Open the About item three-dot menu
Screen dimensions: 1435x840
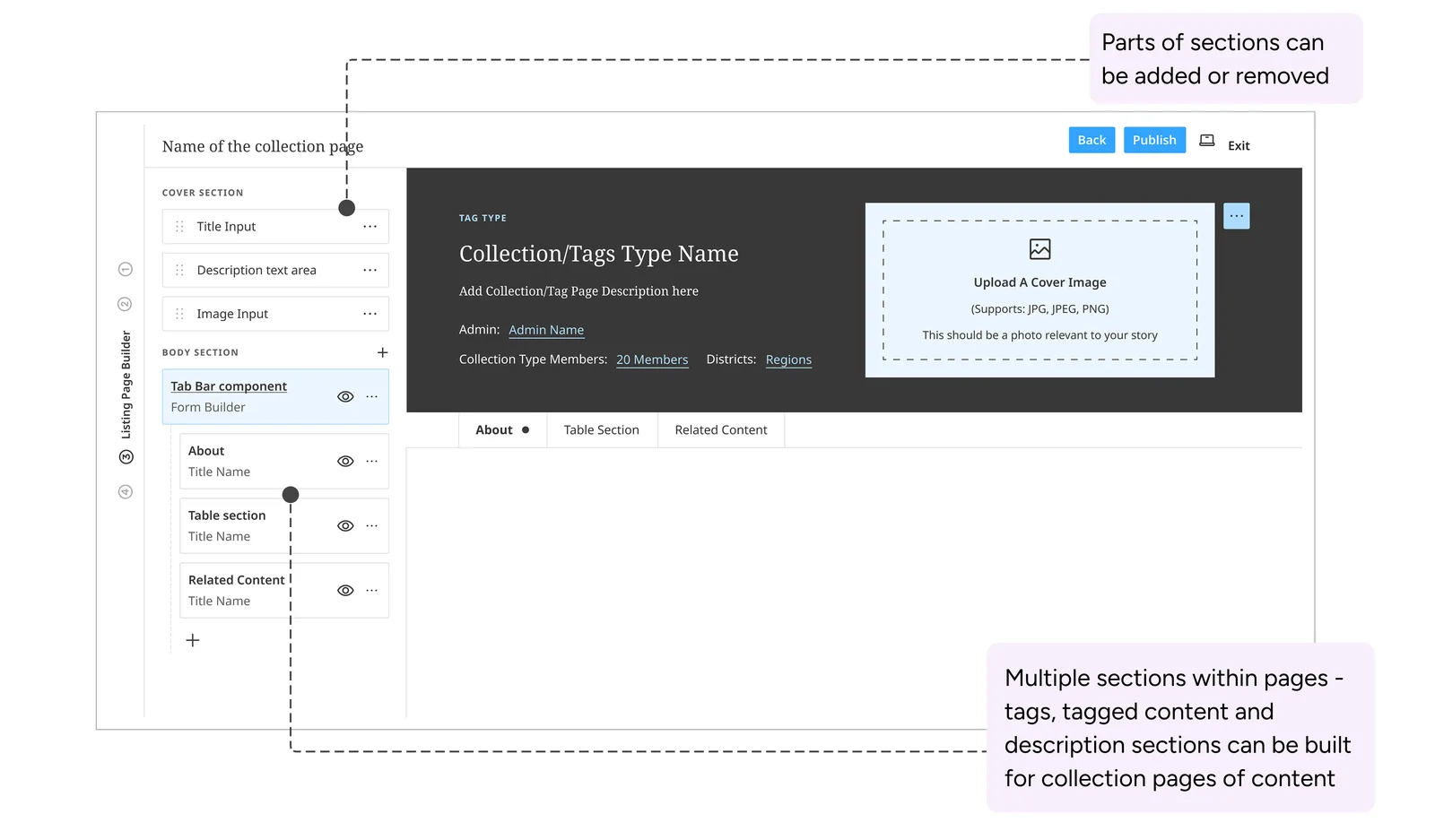coord(371,461)
